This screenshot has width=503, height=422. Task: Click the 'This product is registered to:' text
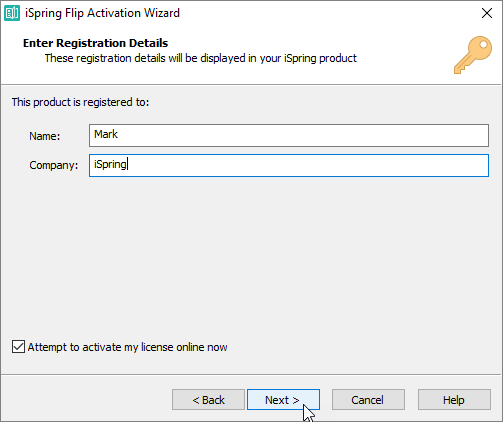tap(80, 102)
